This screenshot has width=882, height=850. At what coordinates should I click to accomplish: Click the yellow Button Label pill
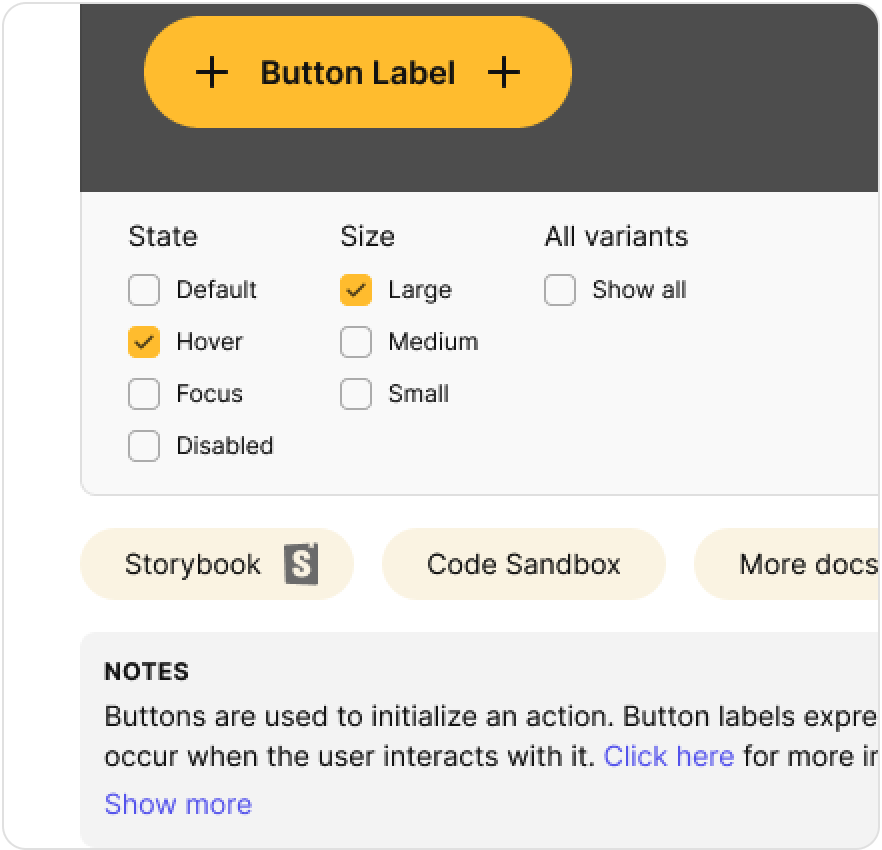point(357,71)
